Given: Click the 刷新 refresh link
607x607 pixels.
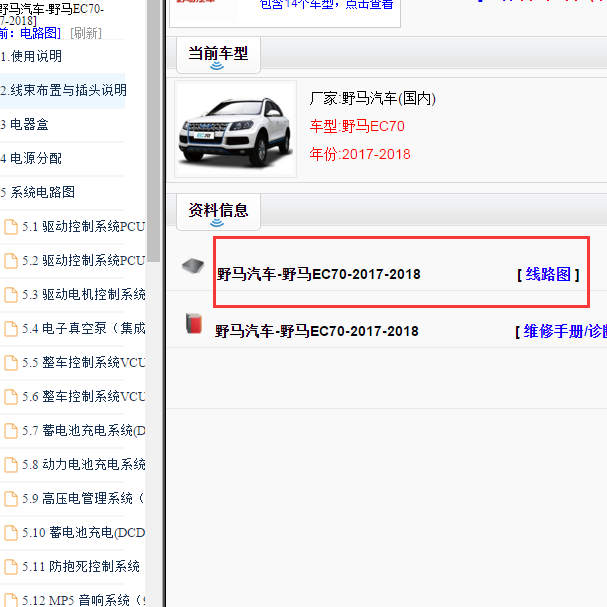Looking at the screenshot, I should (86, 33).
